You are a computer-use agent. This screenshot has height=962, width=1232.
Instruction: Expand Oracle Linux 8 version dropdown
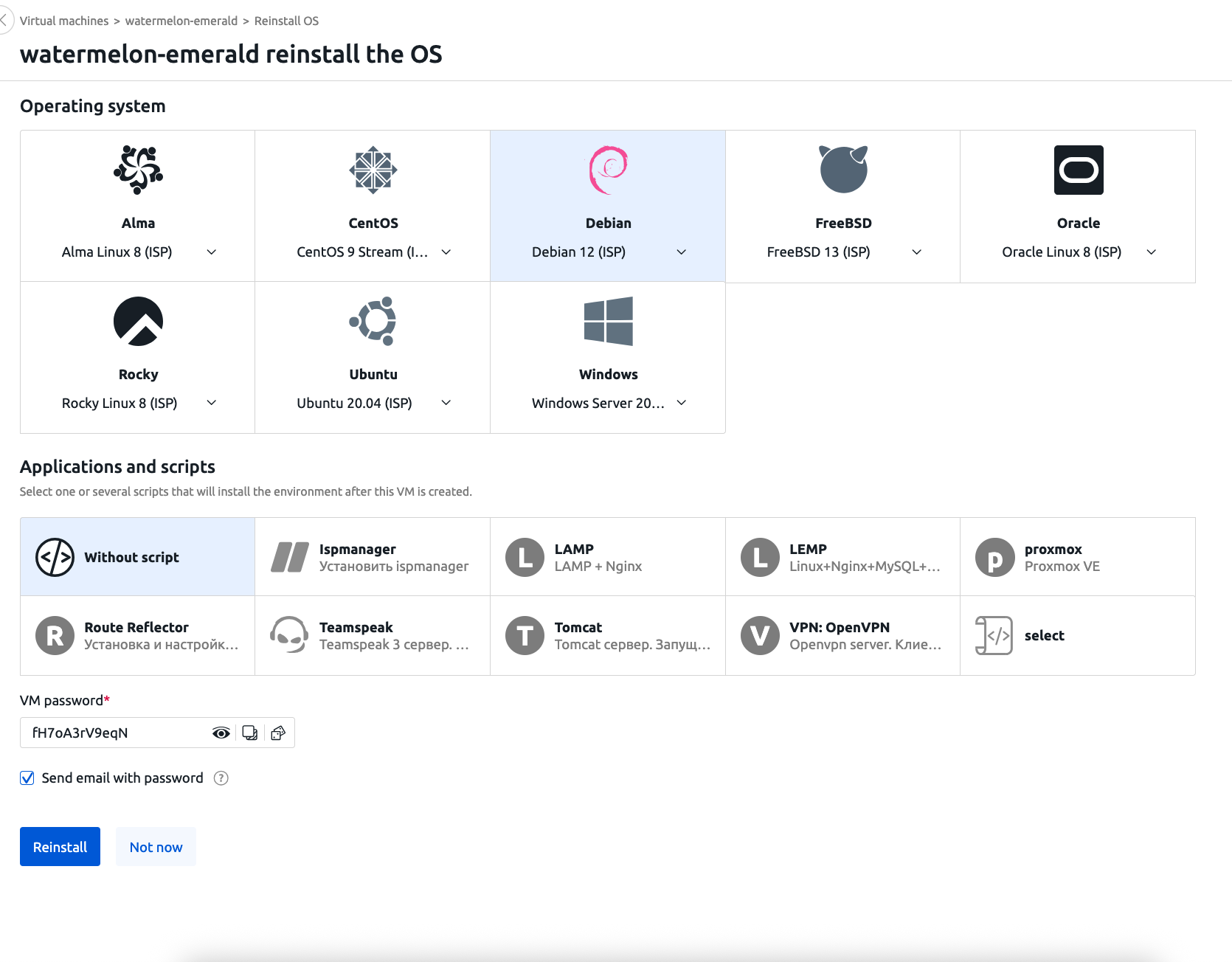[x=1151, y=252]
